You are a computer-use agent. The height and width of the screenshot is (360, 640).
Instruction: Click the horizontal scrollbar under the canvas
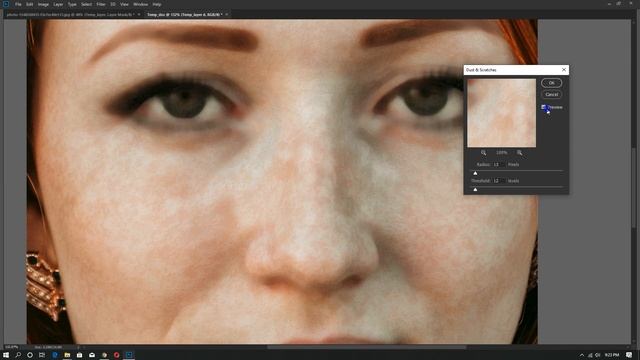pyautogui.click(x=367, y=347)
